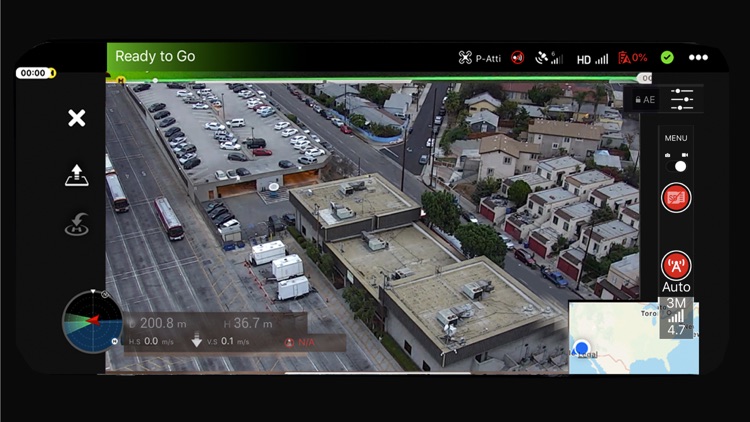Tap the height 36.7 m readout
750x422 pixels.
tap(248, 323)
